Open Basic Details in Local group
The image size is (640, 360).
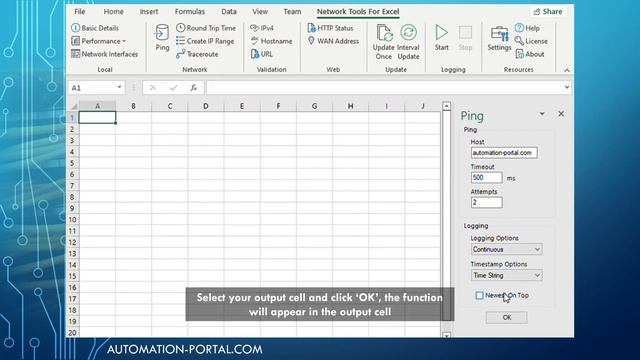pos(95,28)
